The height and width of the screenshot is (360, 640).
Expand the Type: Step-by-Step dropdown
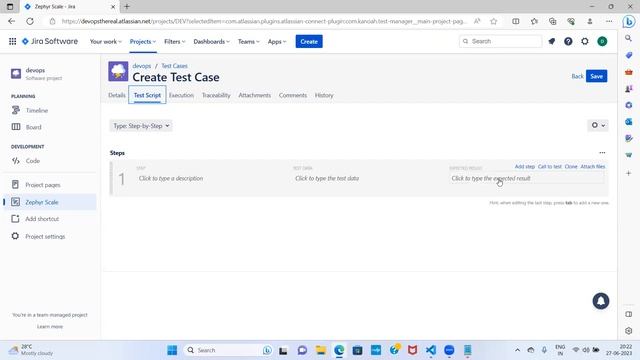click(141, 126)
